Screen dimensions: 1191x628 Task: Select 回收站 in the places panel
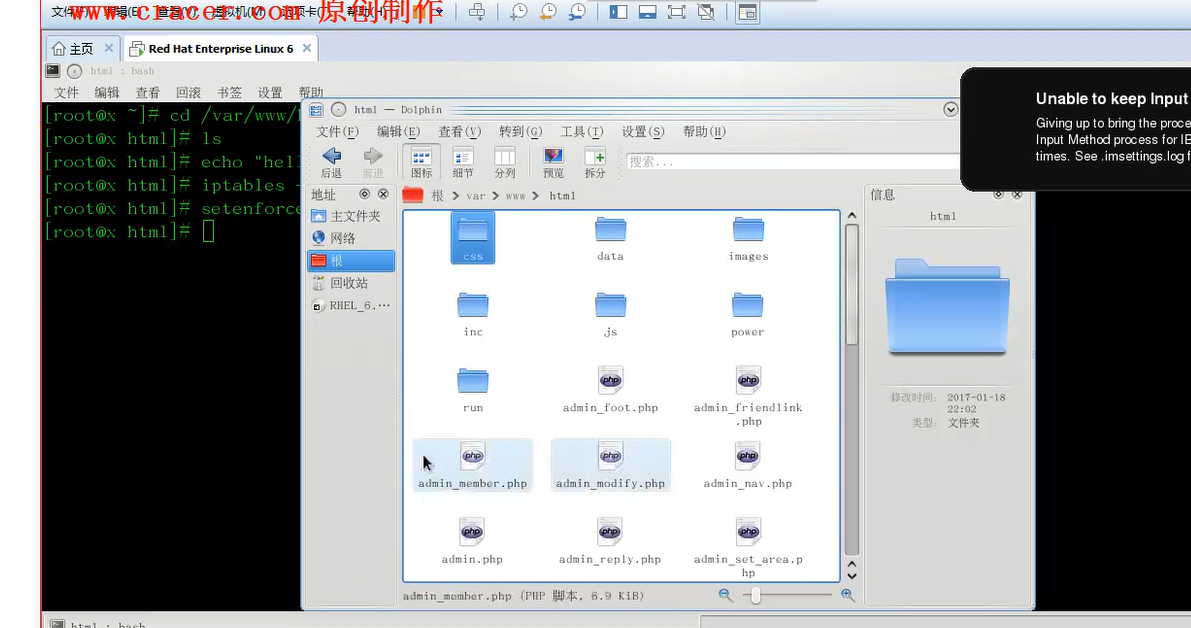tap(349, 283)
